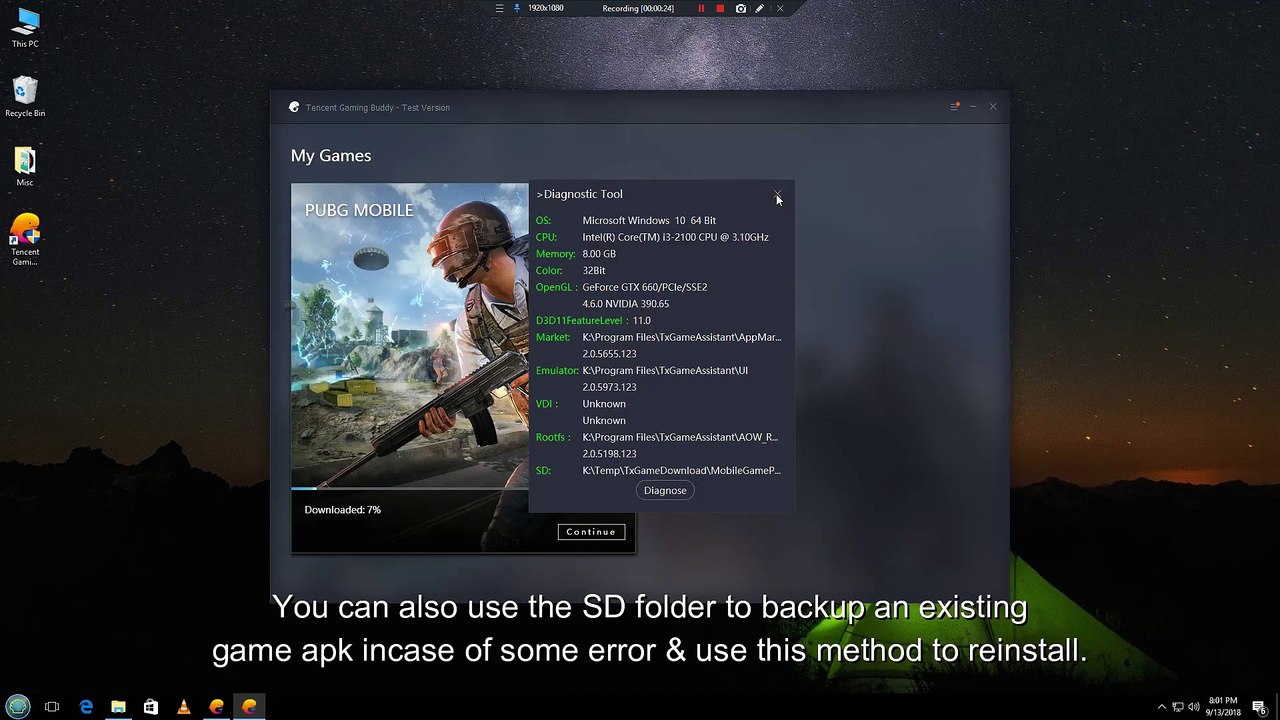Take a screenshot with the camera icon
Viewport: 1280px width, 720px height.
pyautogui.click(x=740, y=8)
